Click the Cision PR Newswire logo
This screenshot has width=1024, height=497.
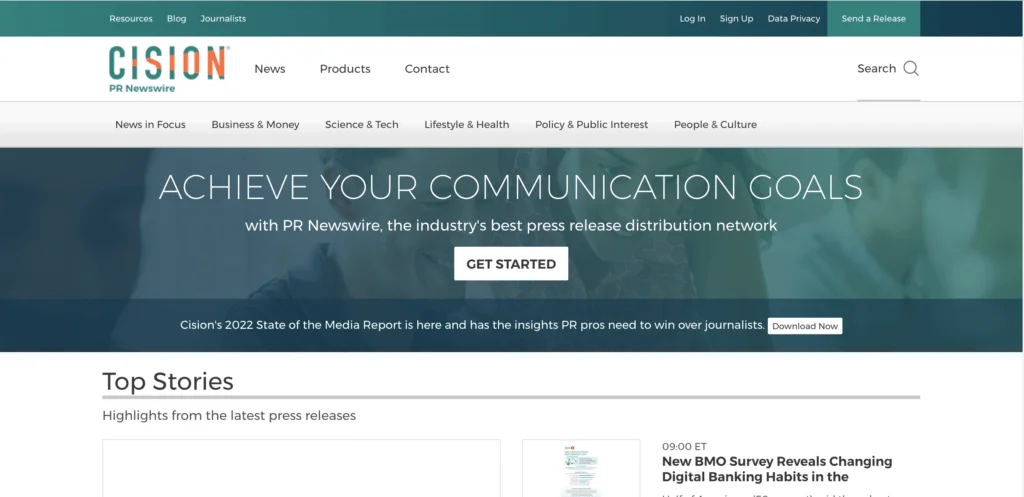coord(168,69)
